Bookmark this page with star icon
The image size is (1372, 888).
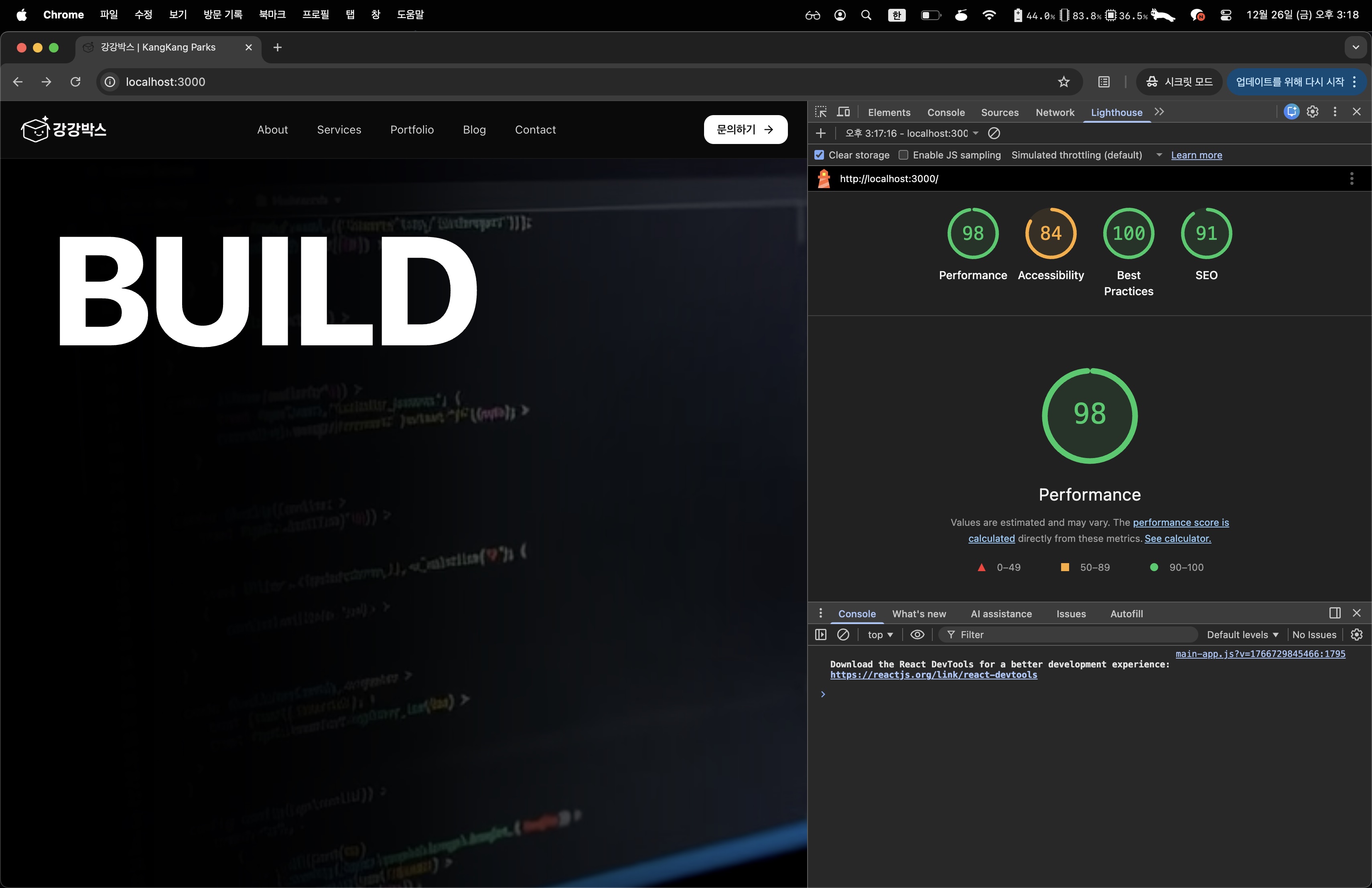click(1064, 82)
